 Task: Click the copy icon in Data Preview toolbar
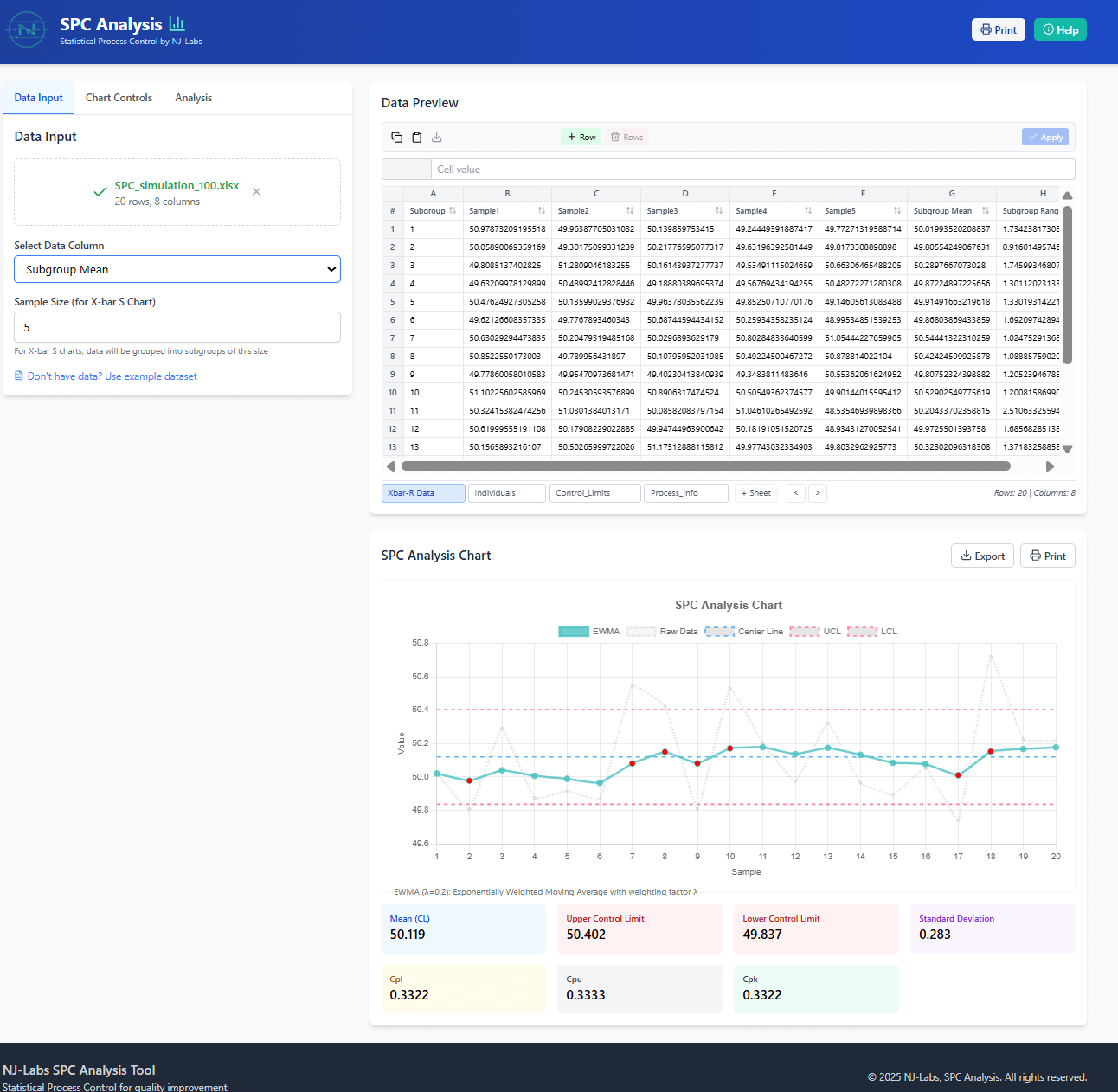pyautogui.click(x=396, y=138)
